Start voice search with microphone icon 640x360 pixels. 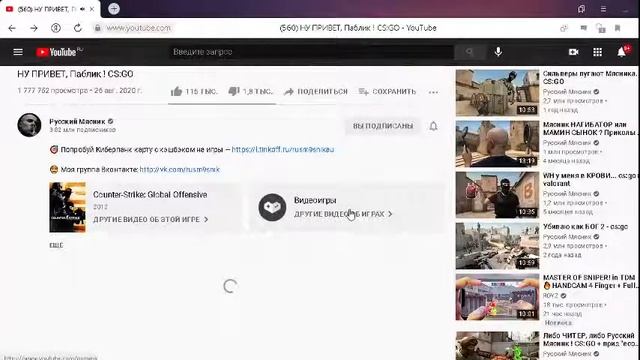click(498, 52)
